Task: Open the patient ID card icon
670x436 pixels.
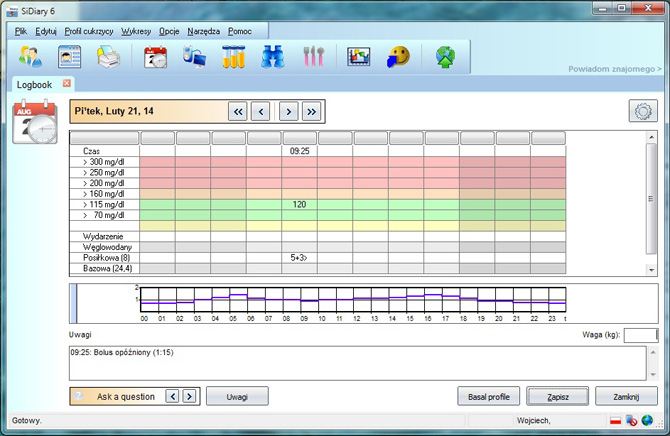Action: coord(69,56)
